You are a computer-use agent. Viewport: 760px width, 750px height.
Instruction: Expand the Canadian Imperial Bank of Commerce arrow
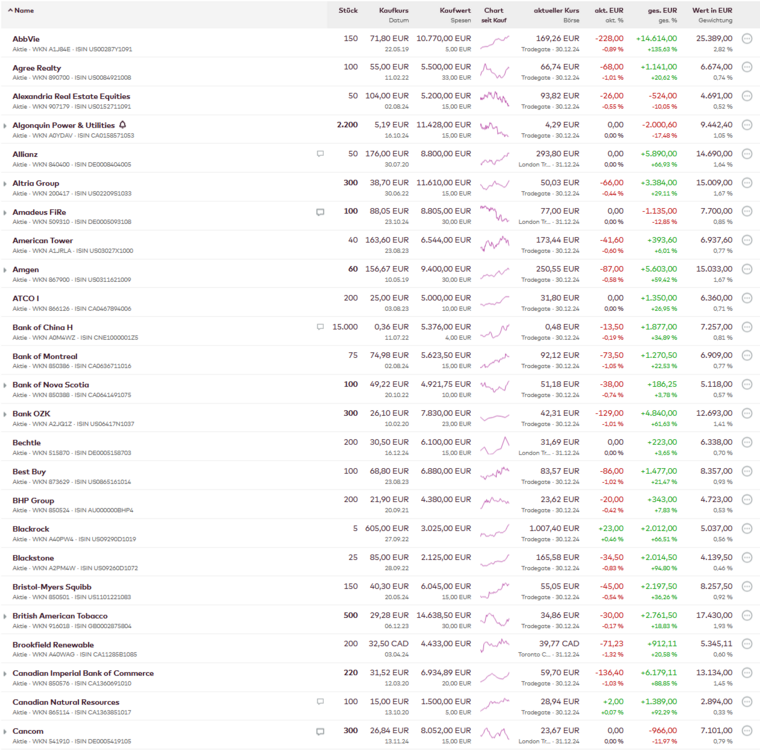pos(5,674)
